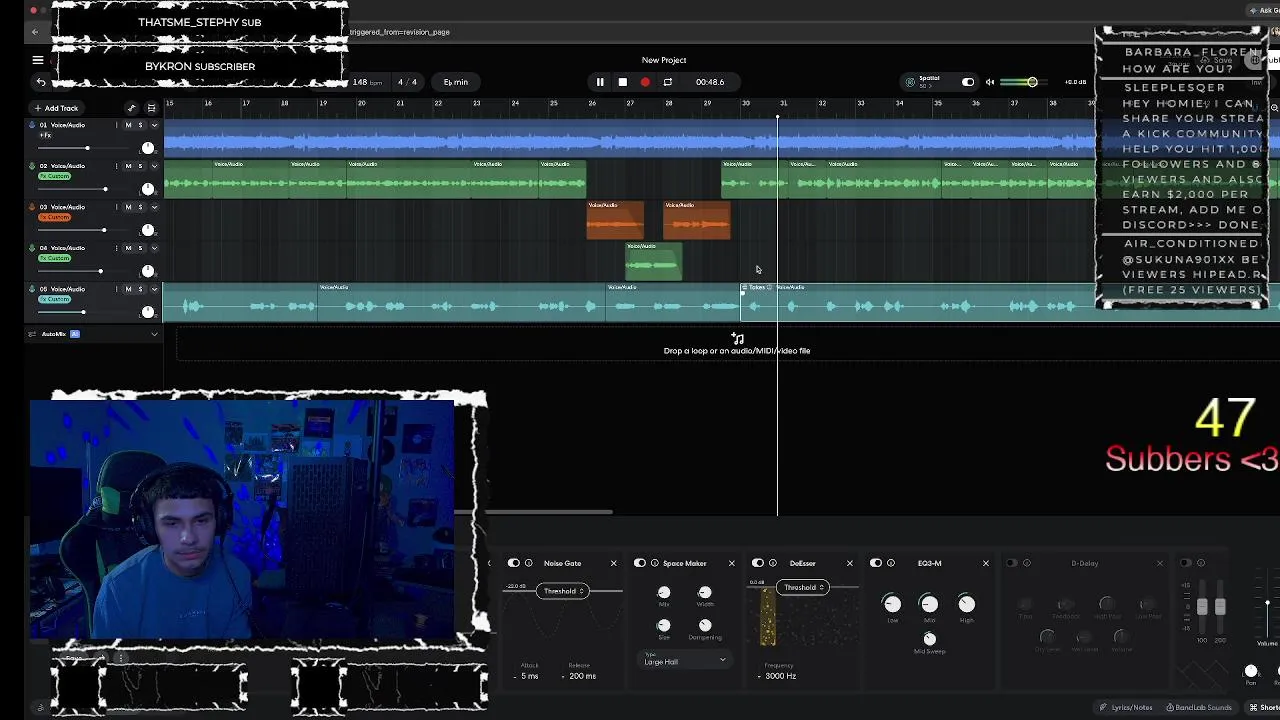Toggle the loop cycle button

[667, 82]
